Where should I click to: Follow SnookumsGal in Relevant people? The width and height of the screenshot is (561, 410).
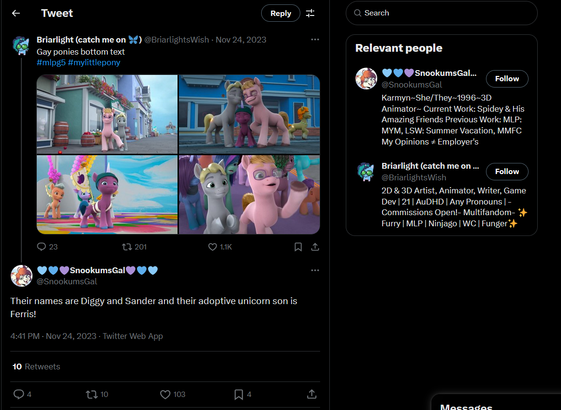tap(507, 79)
